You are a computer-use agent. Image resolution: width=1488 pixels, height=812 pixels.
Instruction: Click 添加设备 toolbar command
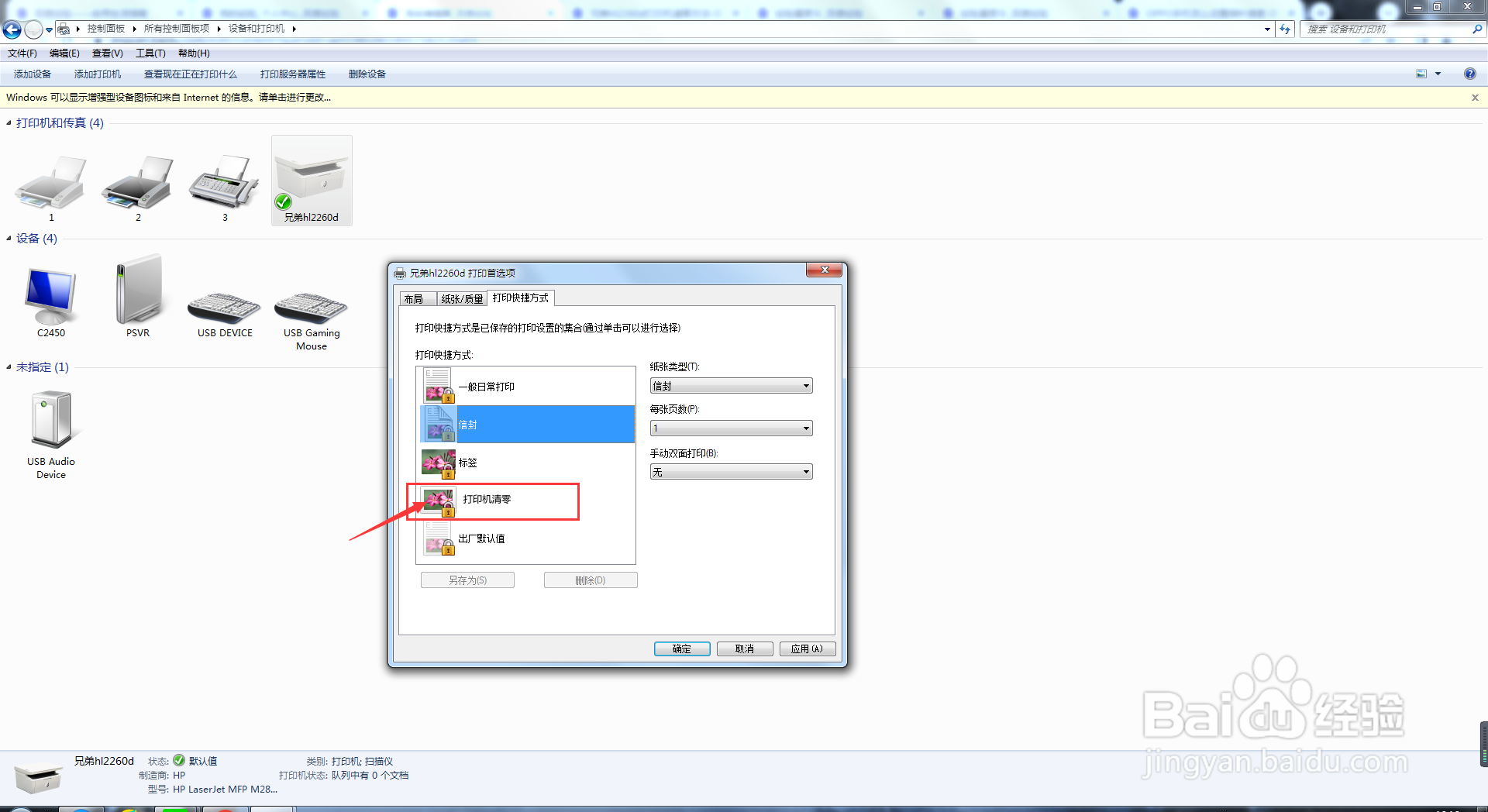(x=33, y=74)
